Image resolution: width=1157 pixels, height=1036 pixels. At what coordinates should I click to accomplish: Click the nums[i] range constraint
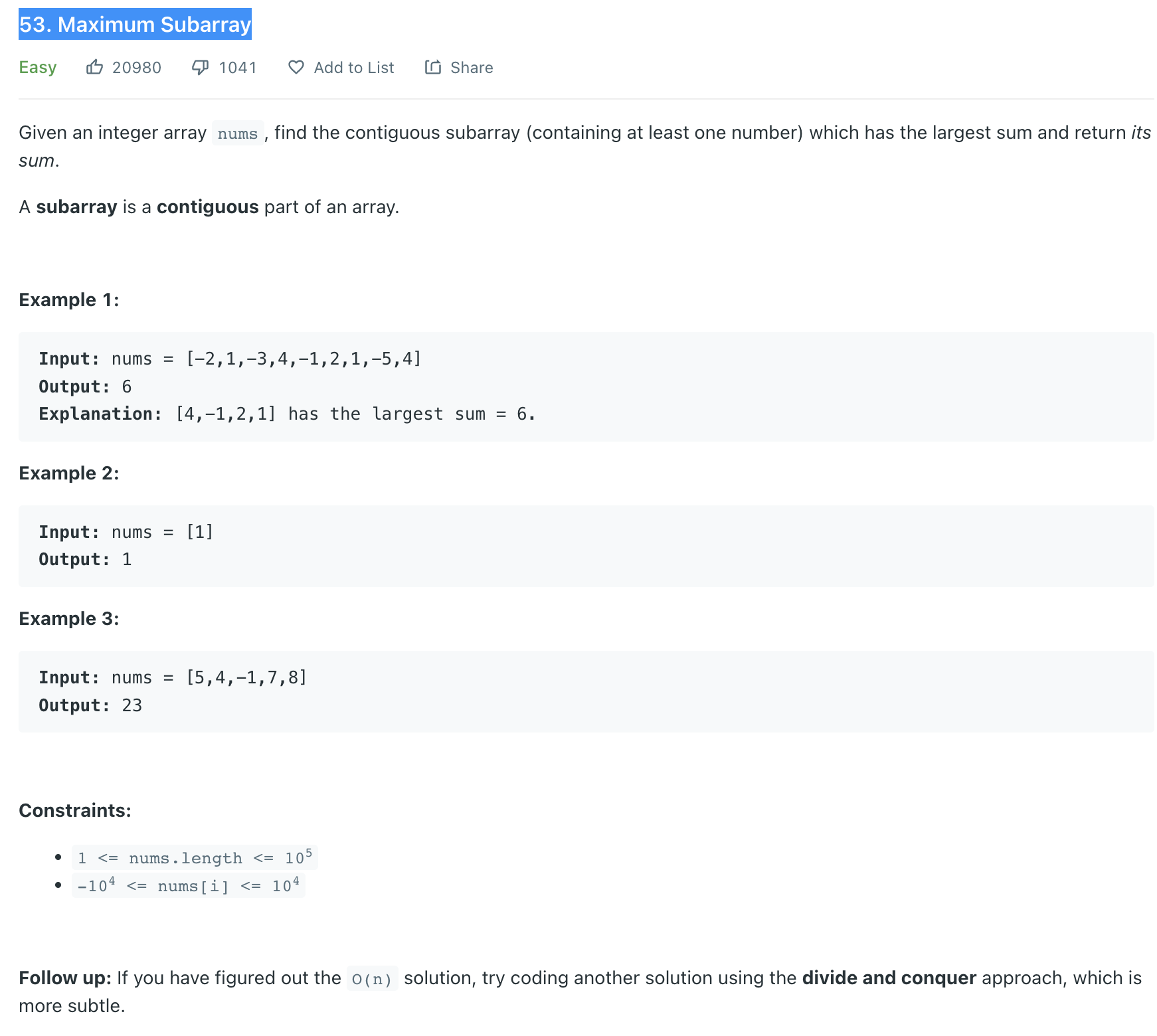tap(189, 885)
